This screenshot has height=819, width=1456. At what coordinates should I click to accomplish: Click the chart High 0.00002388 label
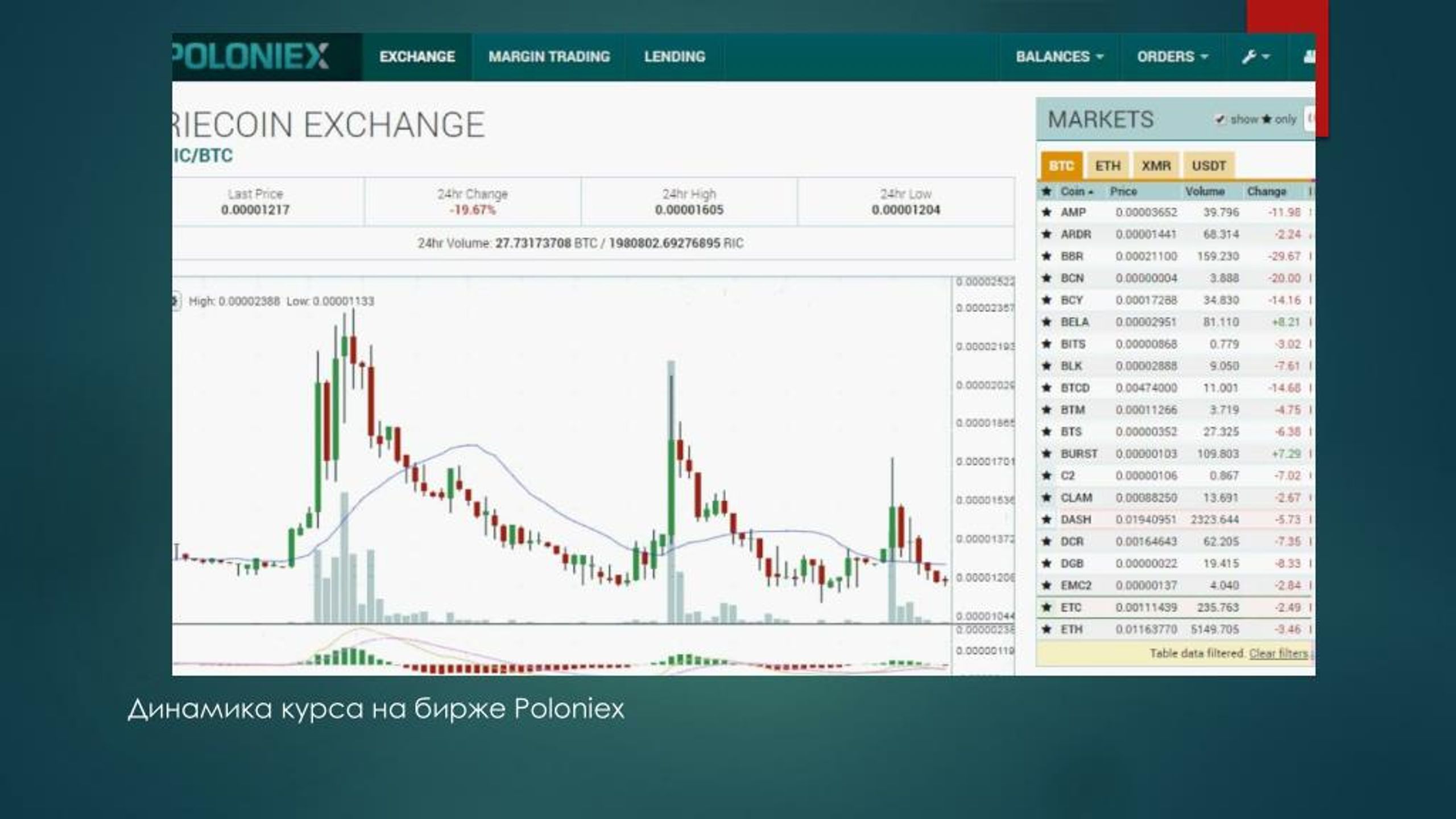point(234,301)
